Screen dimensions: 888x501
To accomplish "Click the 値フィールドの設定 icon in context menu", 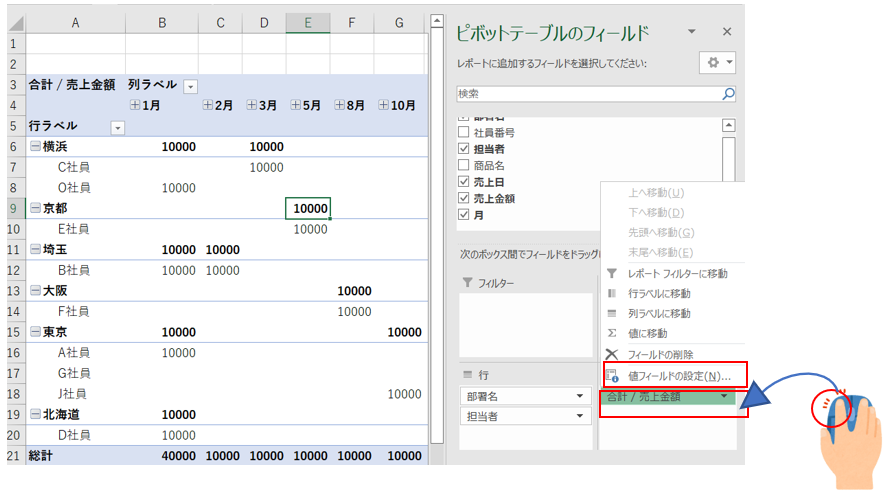I will point(612,376).
